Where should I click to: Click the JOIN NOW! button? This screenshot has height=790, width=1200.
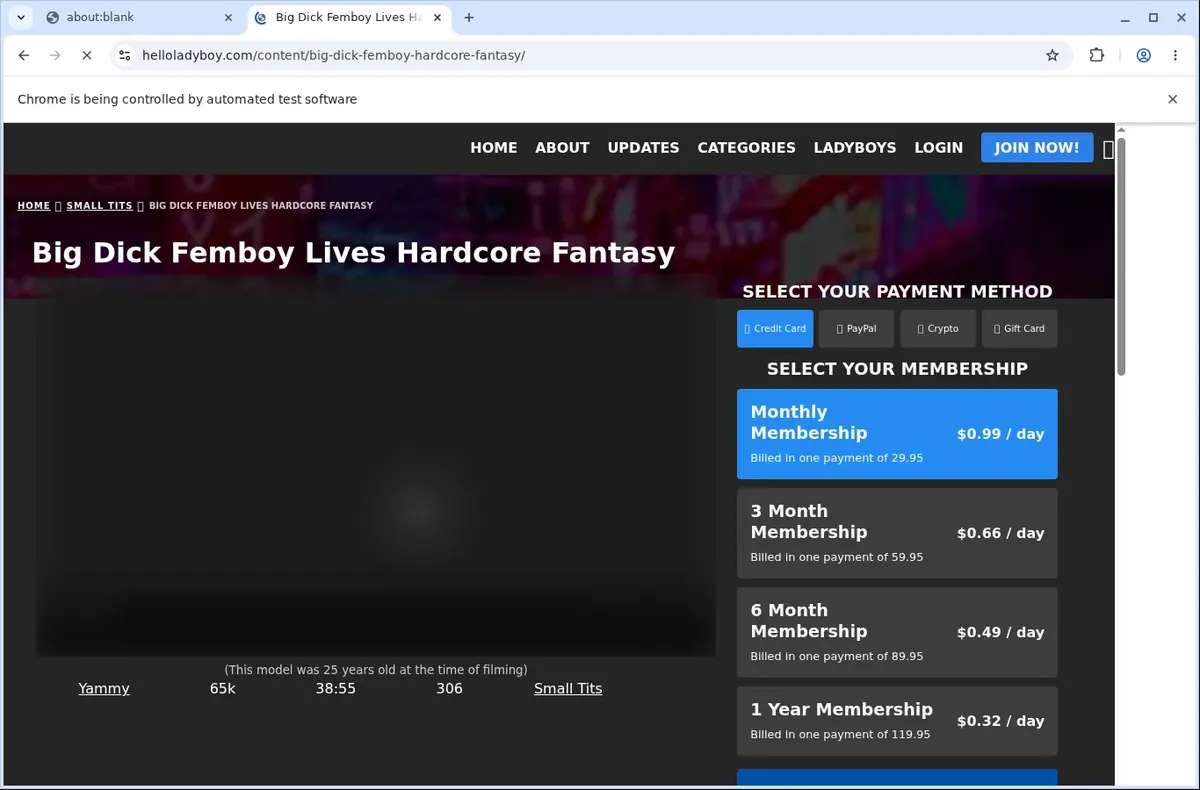[x=1037, y=148]
